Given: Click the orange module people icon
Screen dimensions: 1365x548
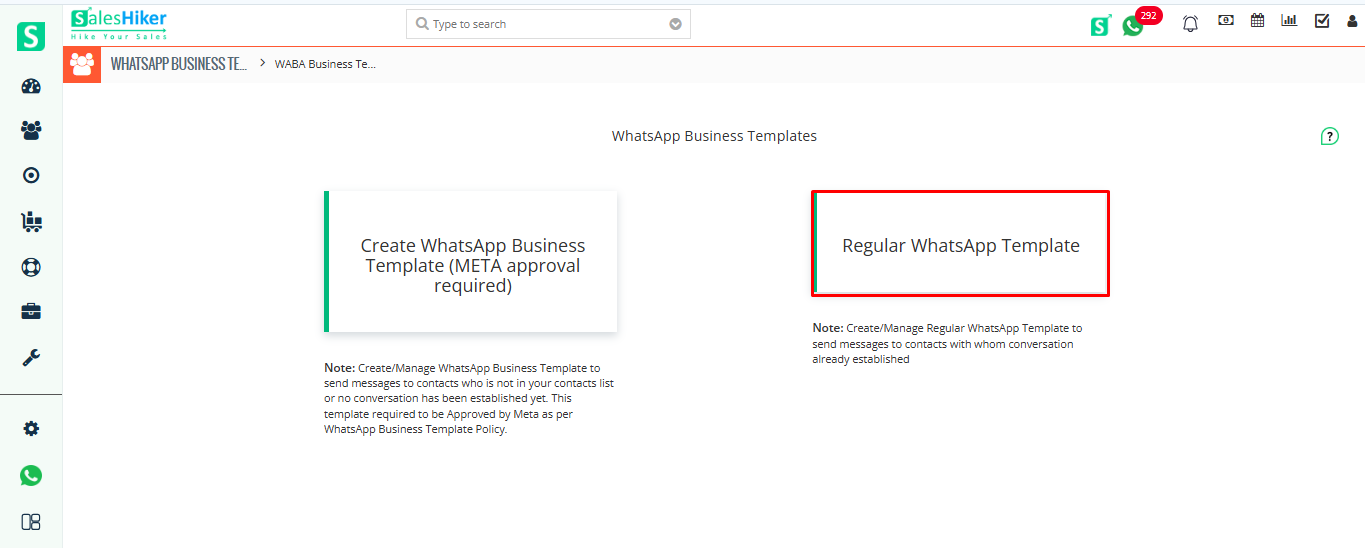Looking at the screenshot, I should pyautogui.click(x=82, y=64).
